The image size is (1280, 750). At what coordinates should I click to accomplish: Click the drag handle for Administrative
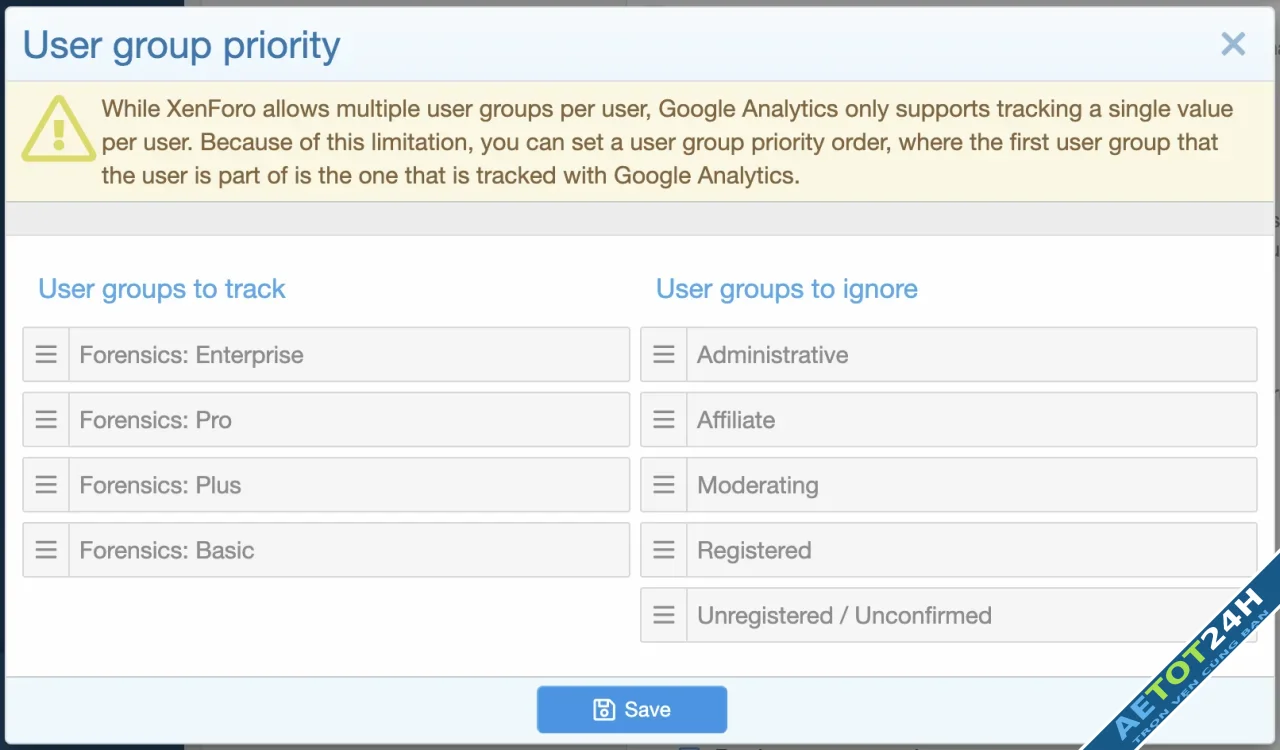coord(664,354)
